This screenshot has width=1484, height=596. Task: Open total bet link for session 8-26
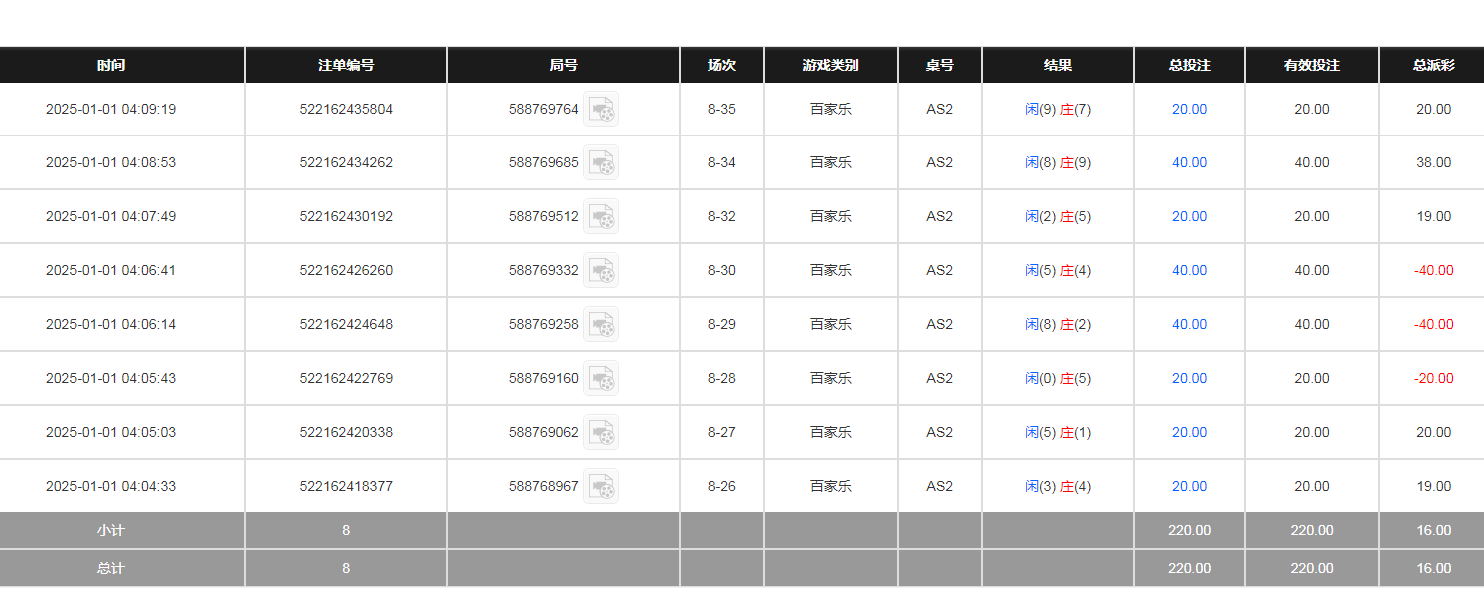point(1189,487)
